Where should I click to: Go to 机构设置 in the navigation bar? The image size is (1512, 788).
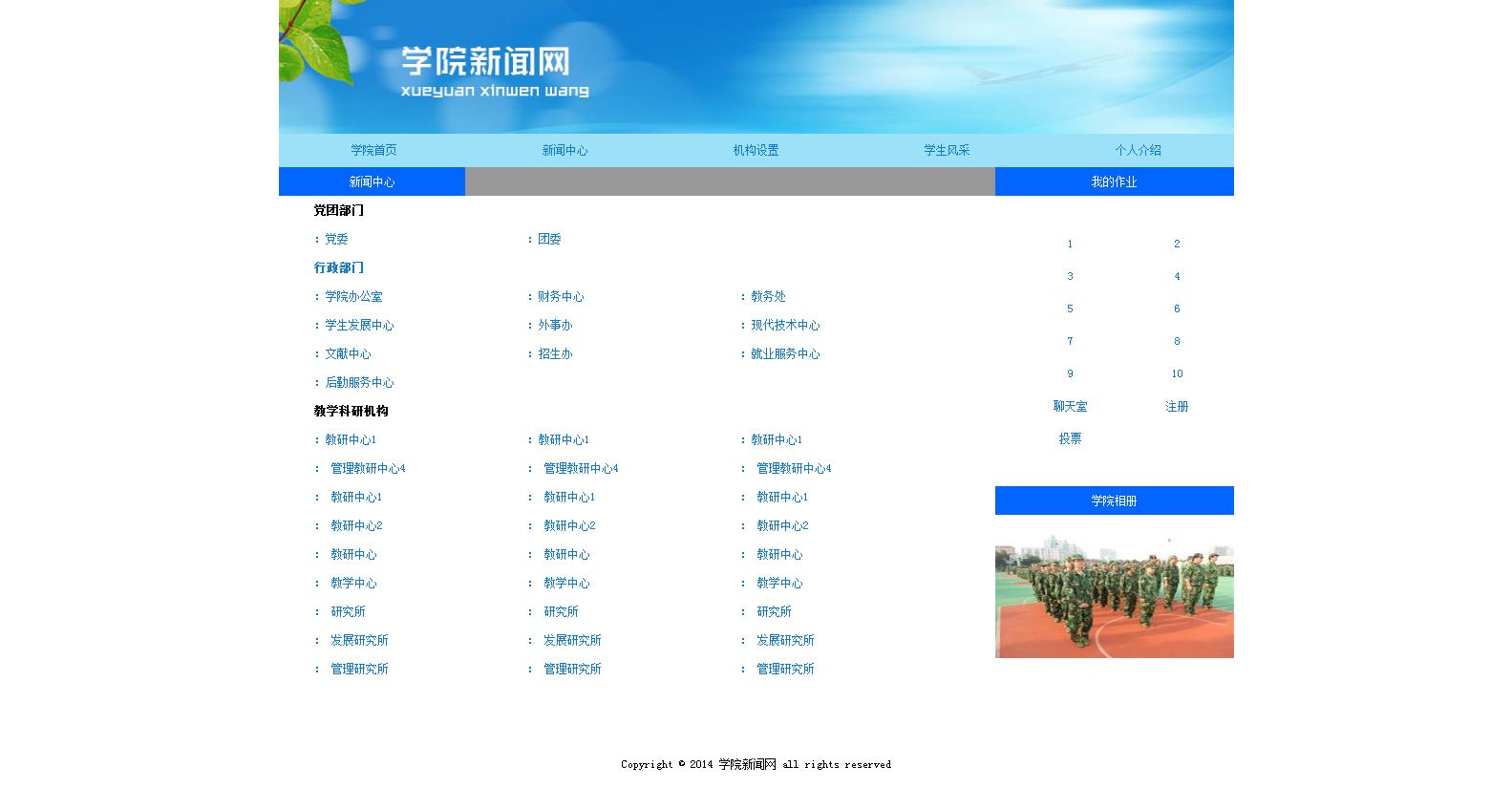[756, 150]
